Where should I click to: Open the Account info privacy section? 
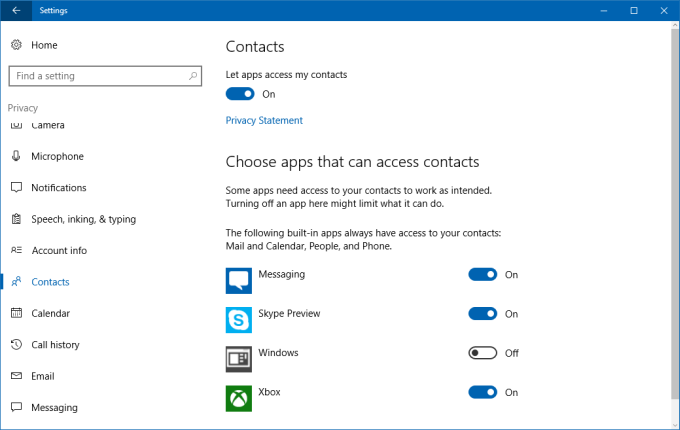(59, 250)
